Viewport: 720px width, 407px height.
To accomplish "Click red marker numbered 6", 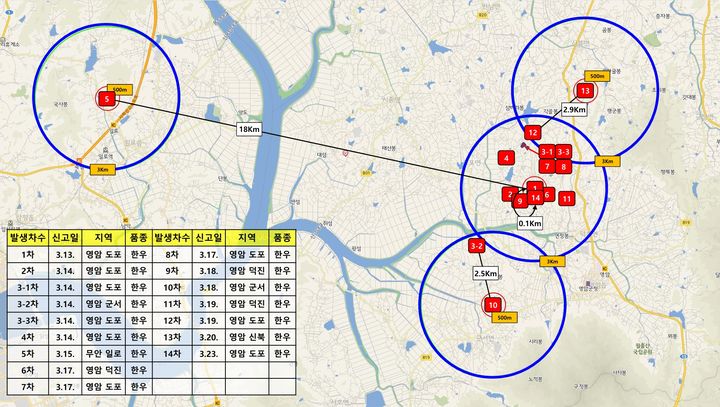I will pyautogui.click(x=548, y=195).
